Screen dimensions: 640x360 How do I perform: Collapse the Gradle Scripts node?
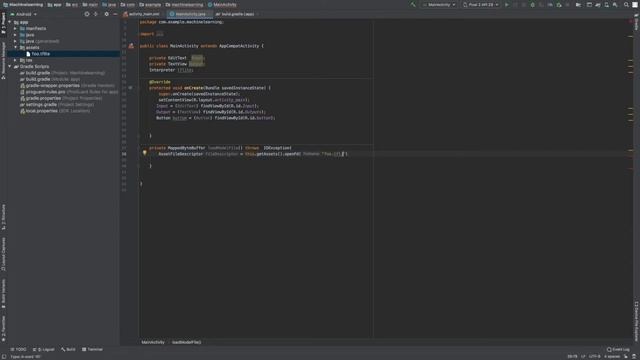point(10,67)
